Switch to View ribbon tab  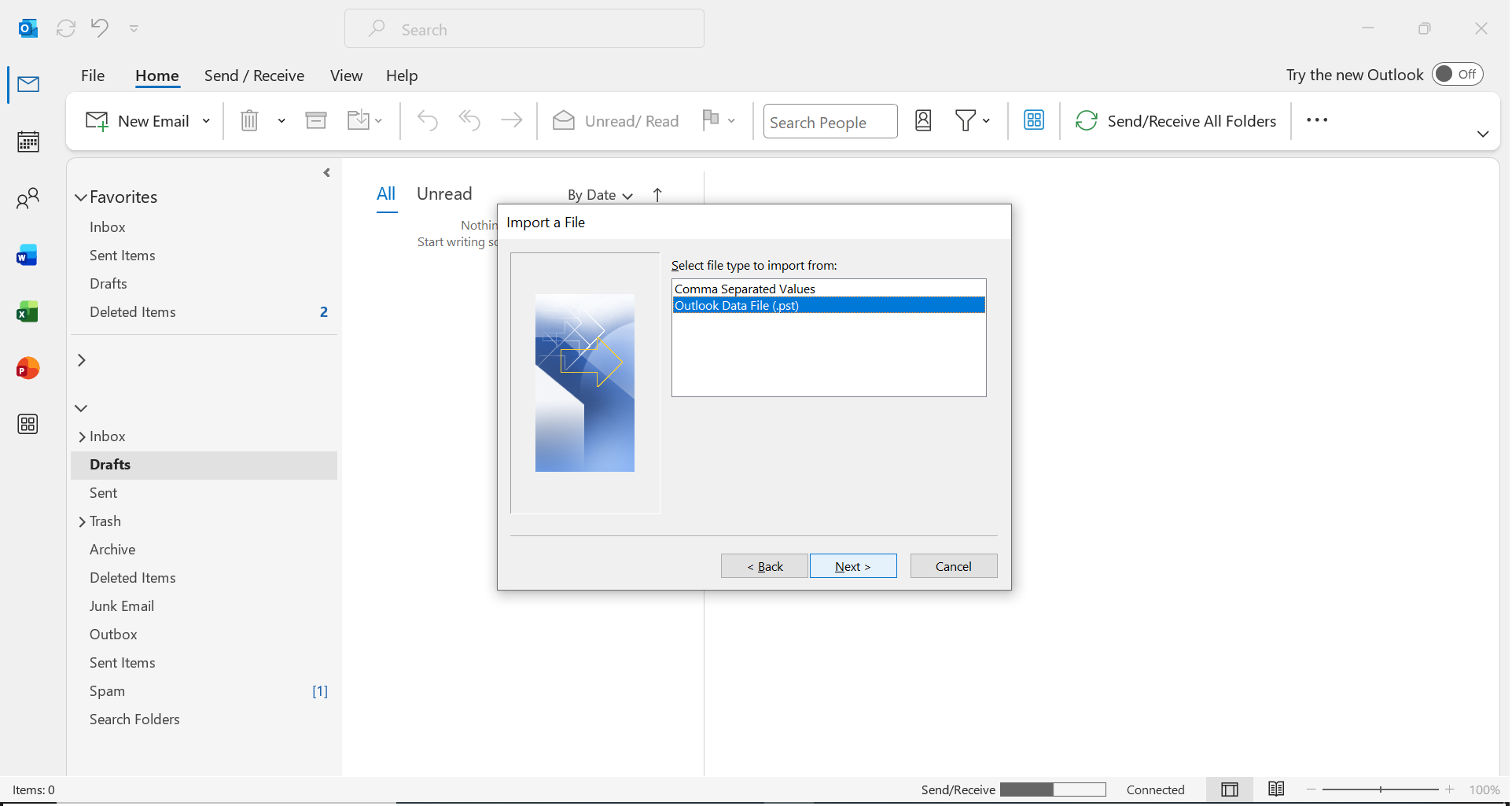coord(346,75)
